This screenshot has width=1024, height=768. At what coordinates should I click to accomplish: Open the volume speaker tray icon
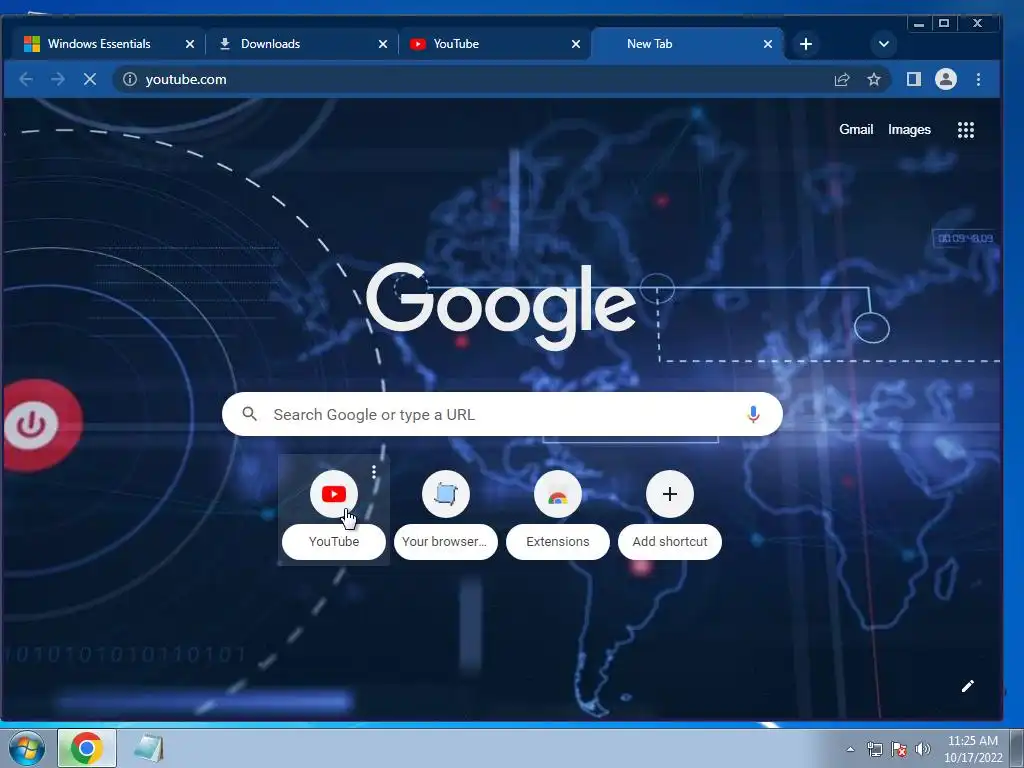pos(922,749)
